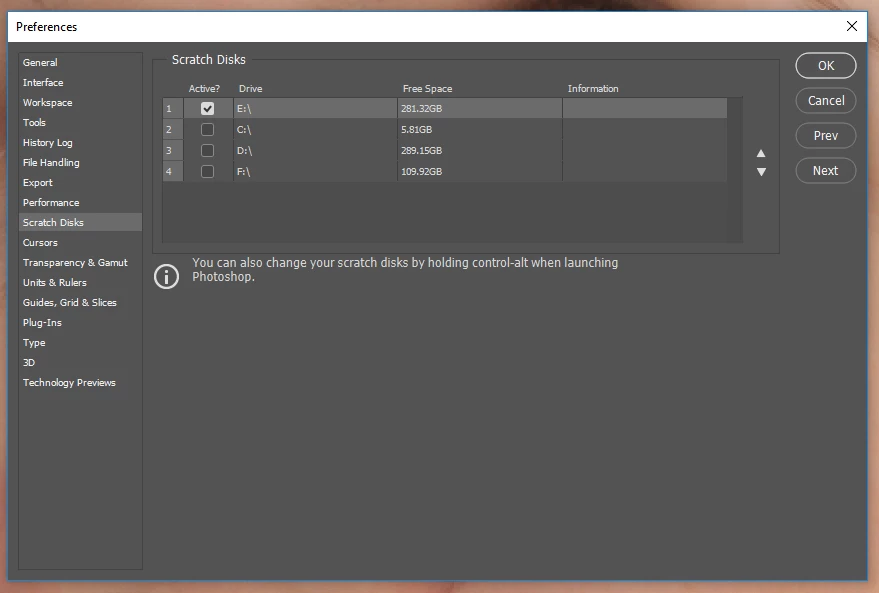Confirm the preferences with OK
The height and width of the screenshot is (593, 879).
pos(826,66)
